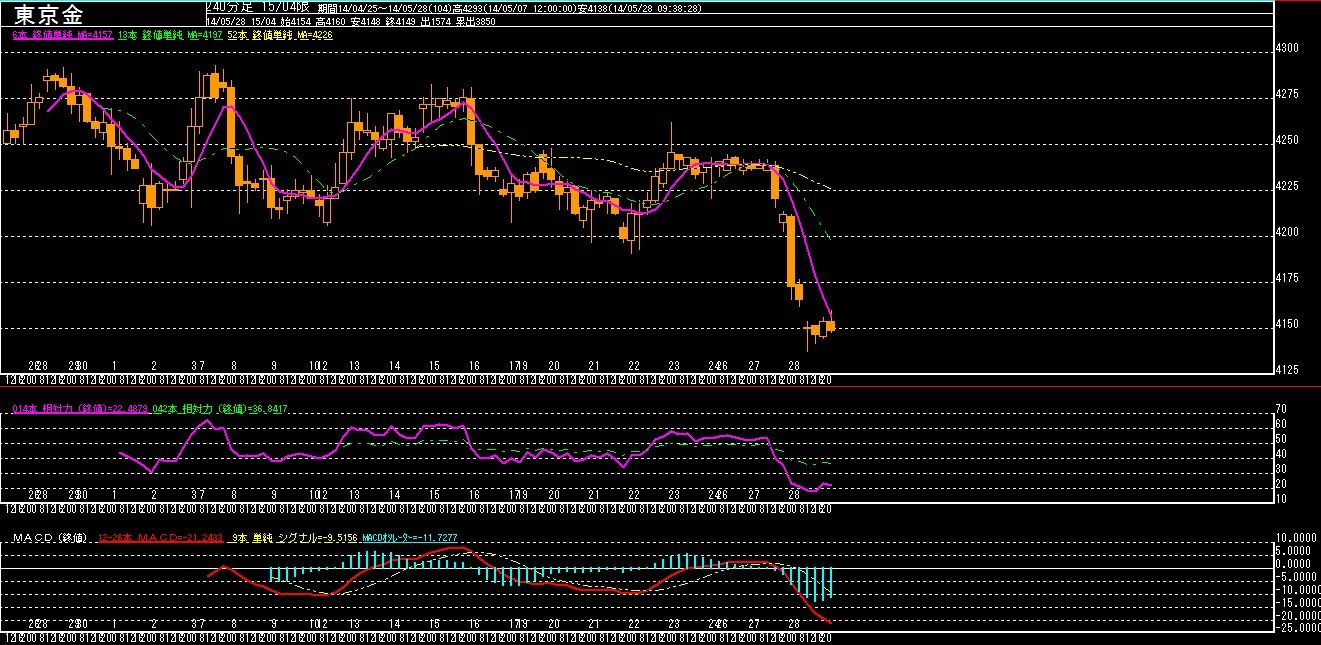Image resolution: width=1321 pixels, height=645 pixels.
Task: Select the 6本 終値単純 MA=4157 legend
Action: pos(62,35)
